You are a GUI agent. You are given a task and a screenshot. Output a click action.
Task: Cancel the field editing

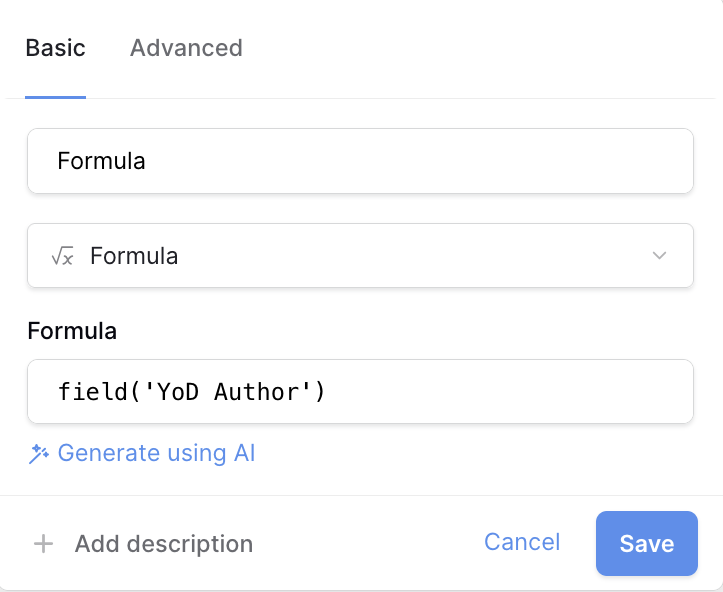[522, 542]
